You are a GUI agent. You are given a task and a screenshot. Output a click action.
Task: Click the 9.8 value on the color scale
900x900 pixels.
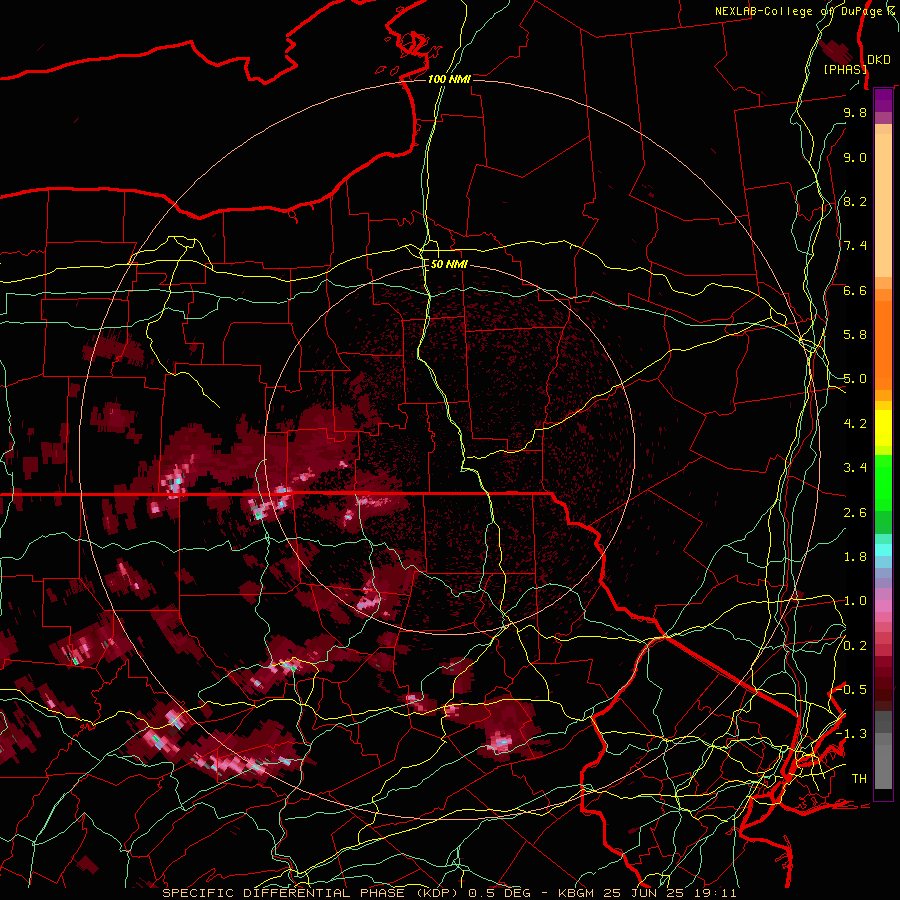click(855, 112)
